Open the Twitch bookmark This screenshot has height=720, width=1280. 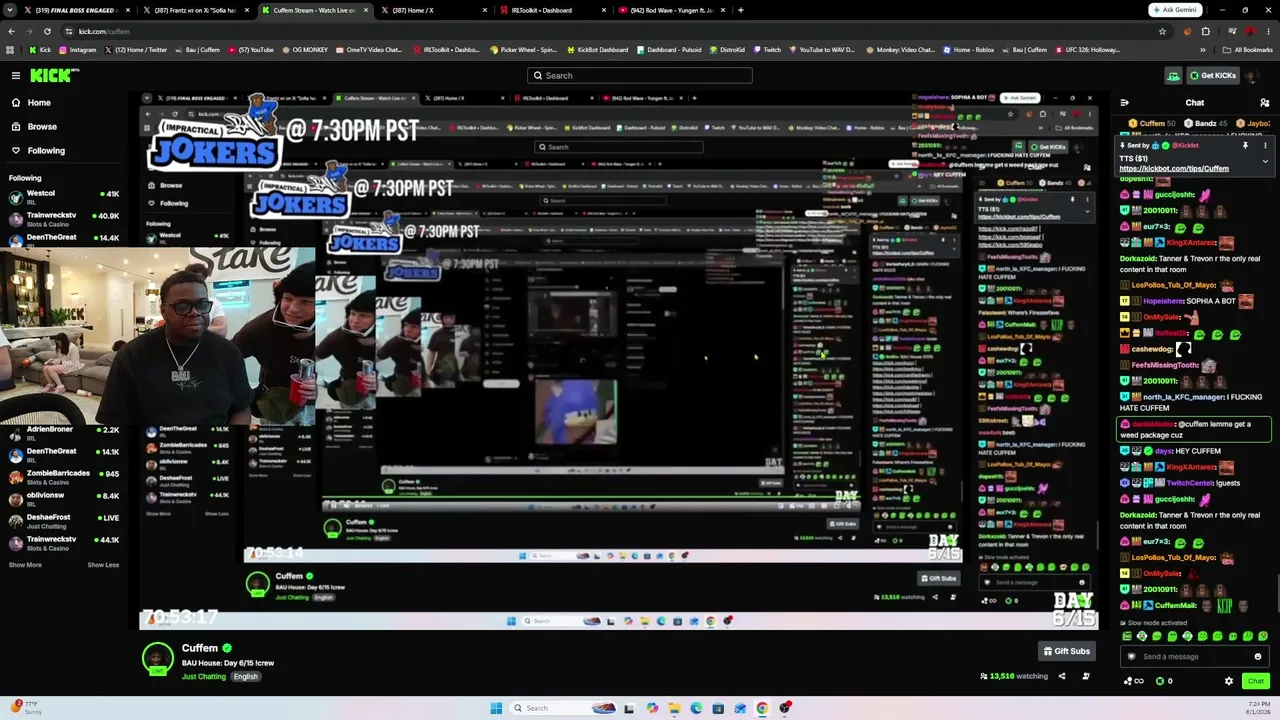click(x=767, y=49)
